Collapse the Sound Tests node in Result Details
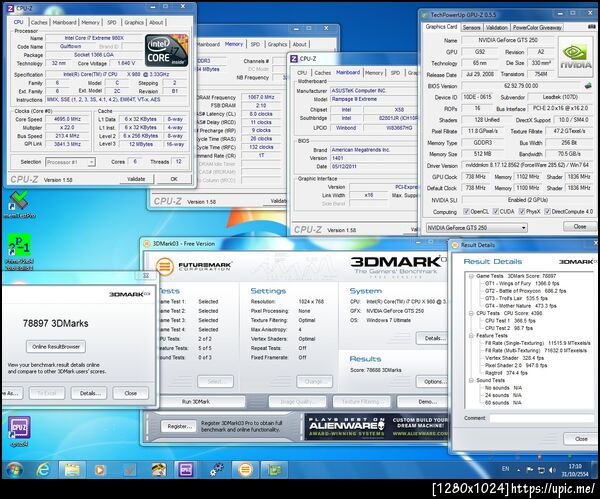This screenshot has height=499, width=600. 471,380
